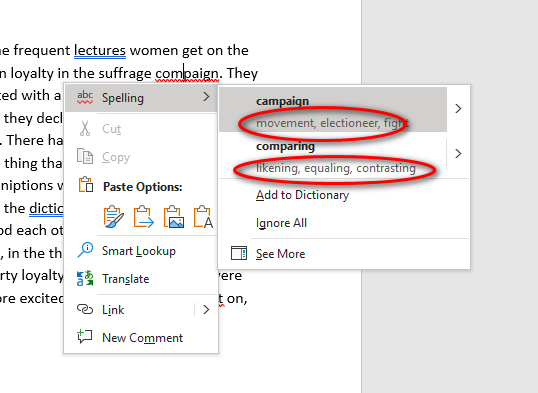Click the Smart Lookup magnifier icon

[85, 250]
